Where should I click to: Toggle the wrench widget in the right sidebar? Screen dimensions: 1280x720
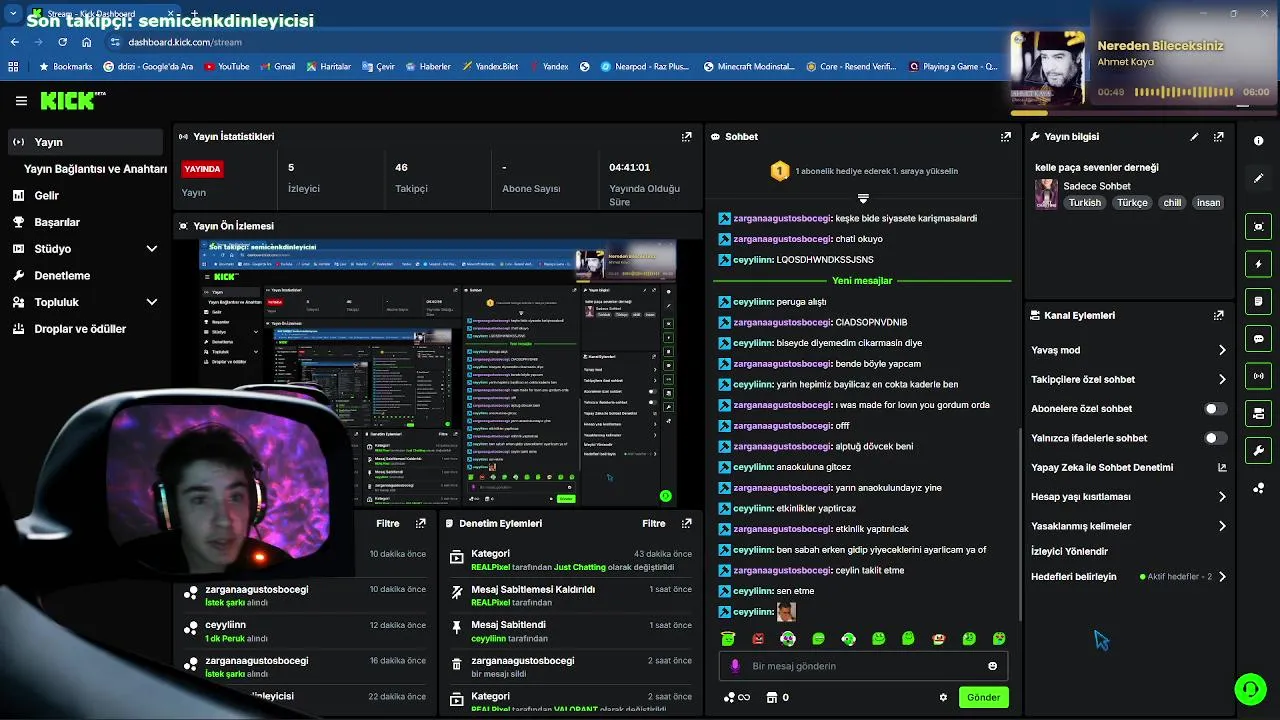[1259, 450]
